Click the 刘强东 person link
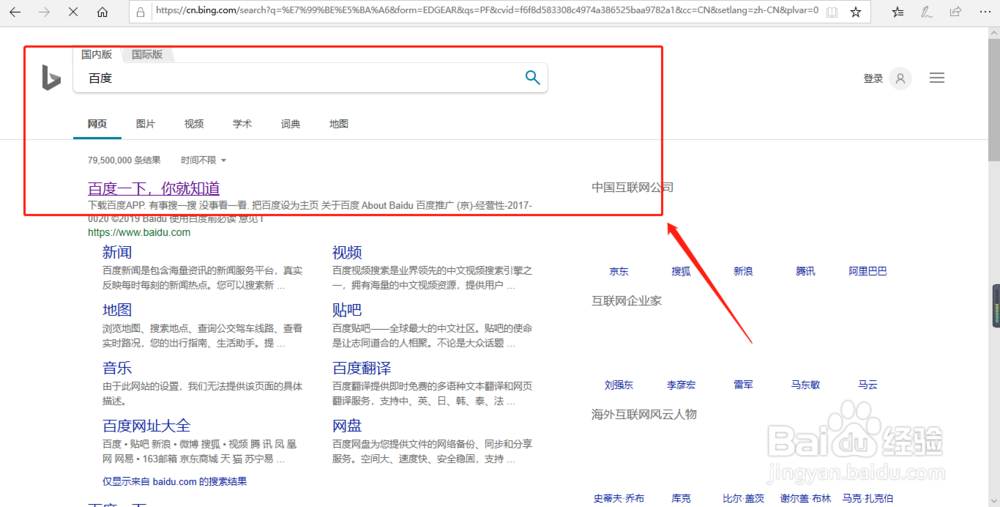 click(619, 385)
